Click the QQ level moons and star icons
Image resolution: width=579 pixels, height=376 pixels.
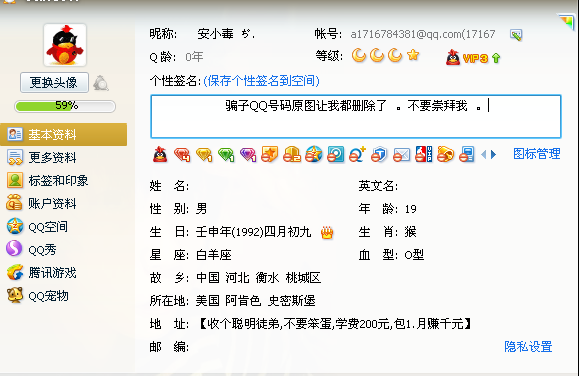pyautogui.click(x=386, y=55)
